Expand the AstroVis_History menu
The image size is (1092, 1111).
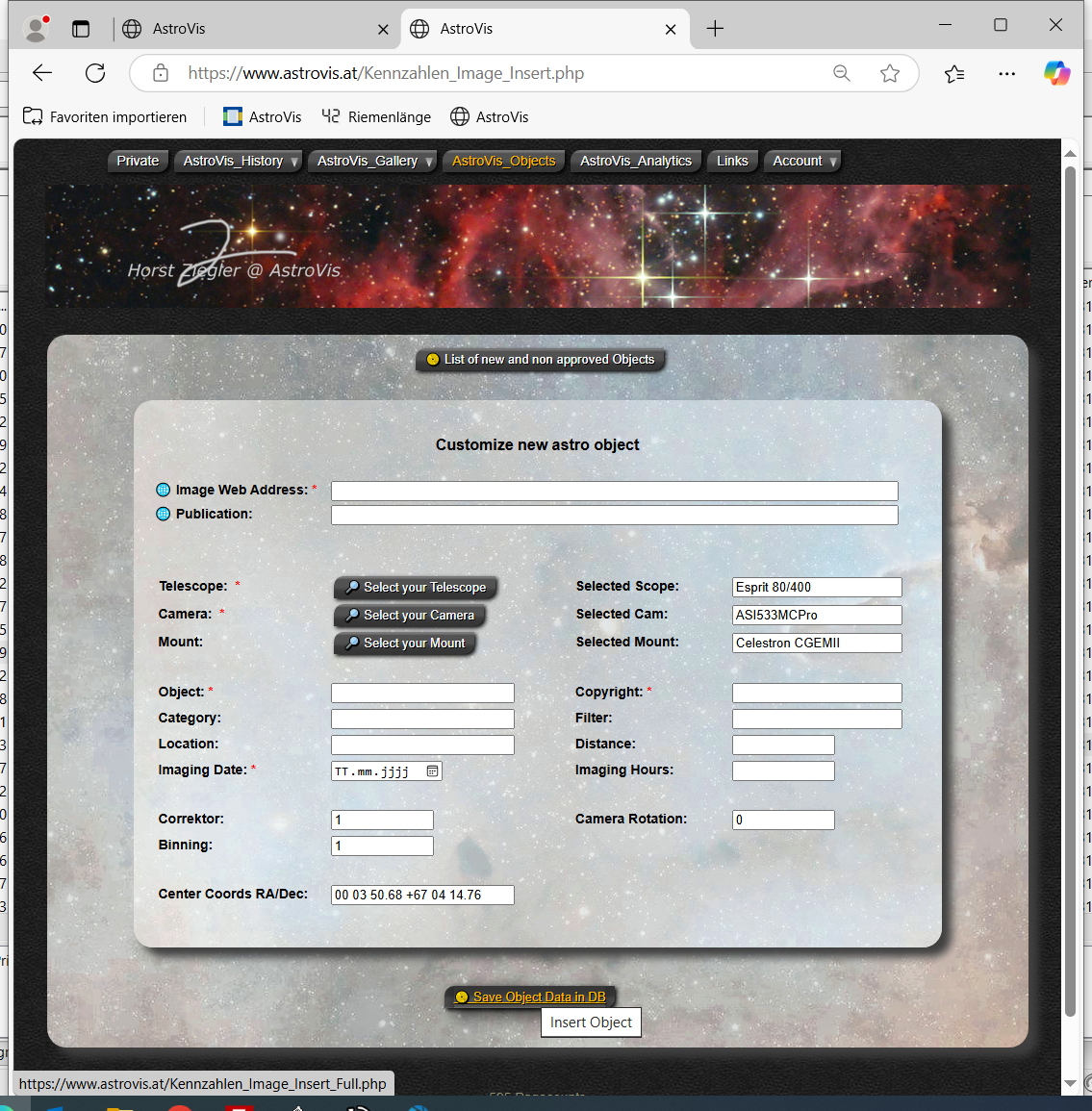pos(238,161)
